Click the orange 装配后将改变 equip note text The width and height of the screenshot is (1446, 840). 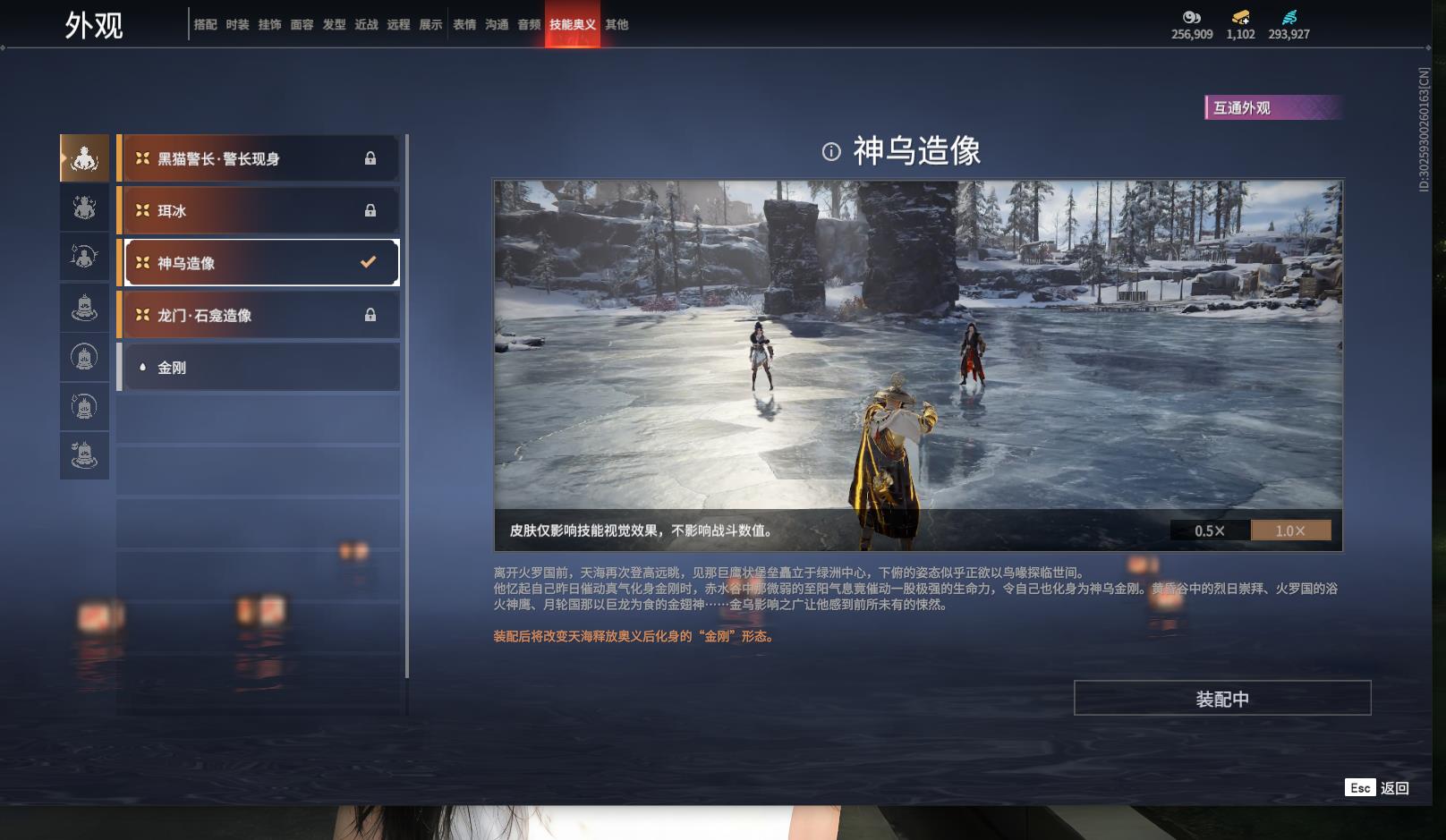tap(634, 636)
